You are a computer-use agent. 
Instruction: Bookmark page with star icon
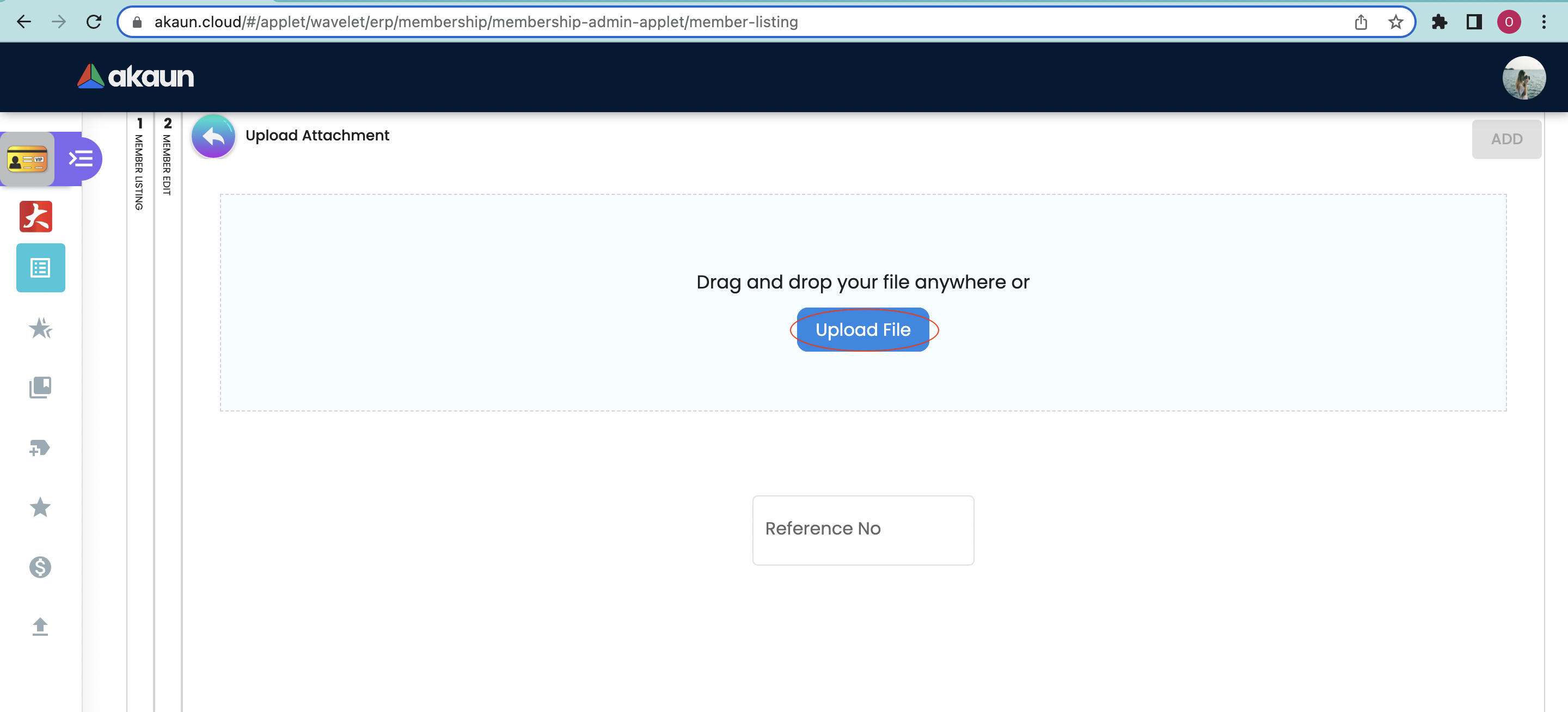pos(1395,22)
